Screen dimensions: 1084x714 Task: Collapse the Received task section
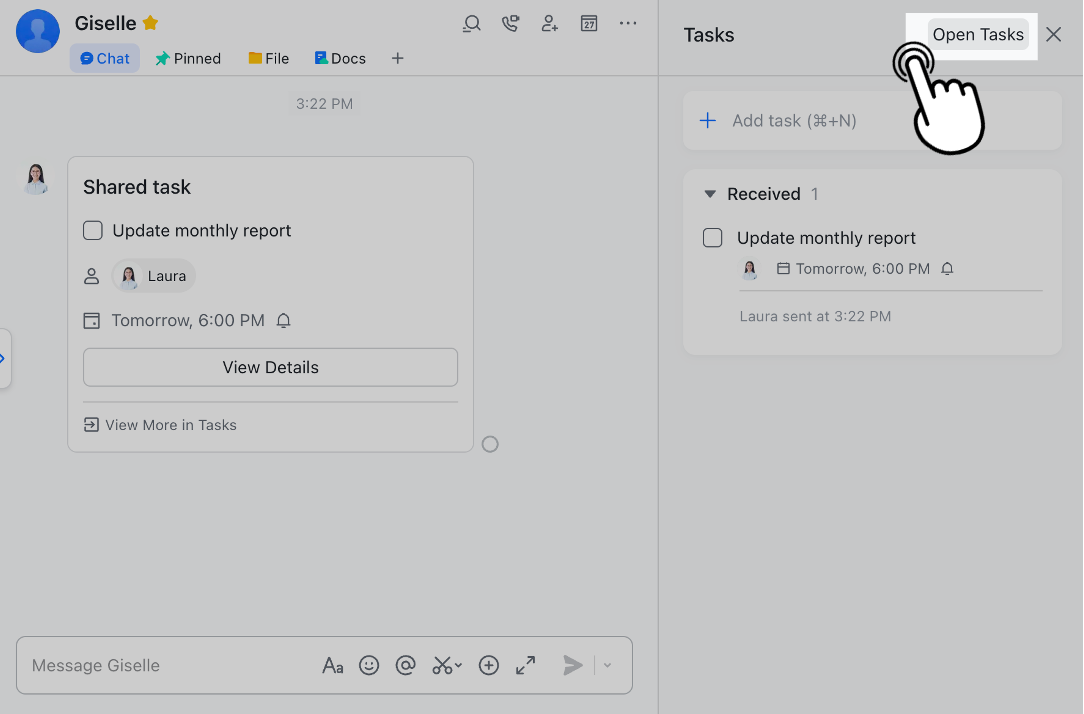click(x=711, y=194)
